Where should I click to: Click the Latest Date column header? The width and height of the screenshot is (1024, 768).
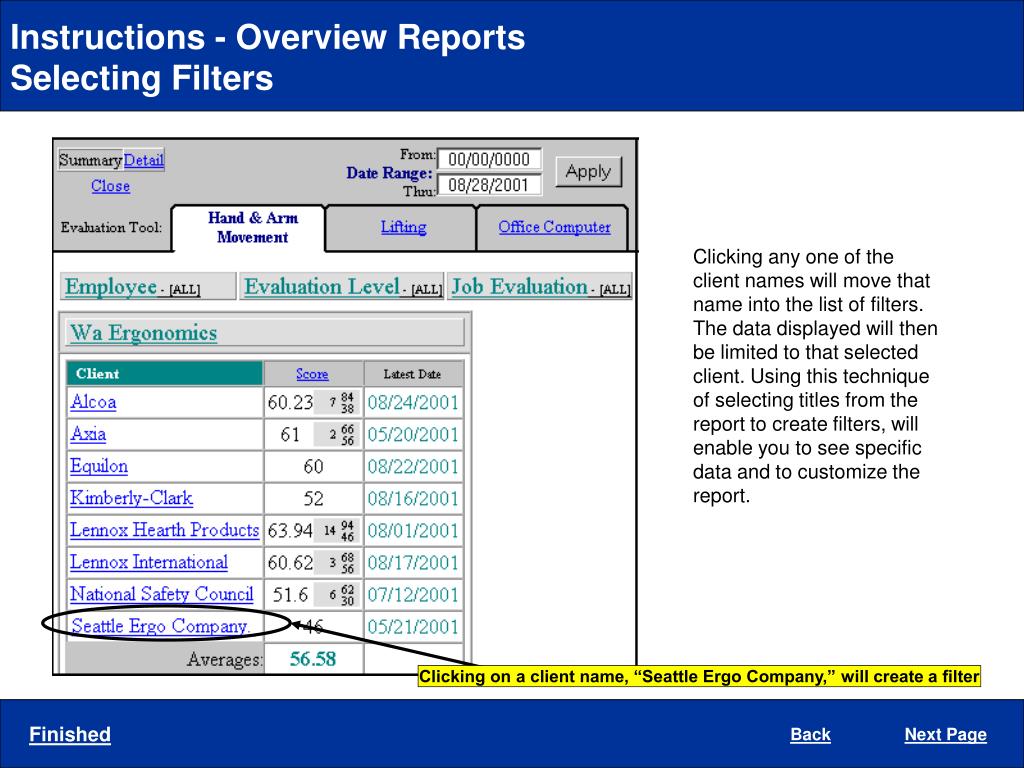click(x=412, y=374)
